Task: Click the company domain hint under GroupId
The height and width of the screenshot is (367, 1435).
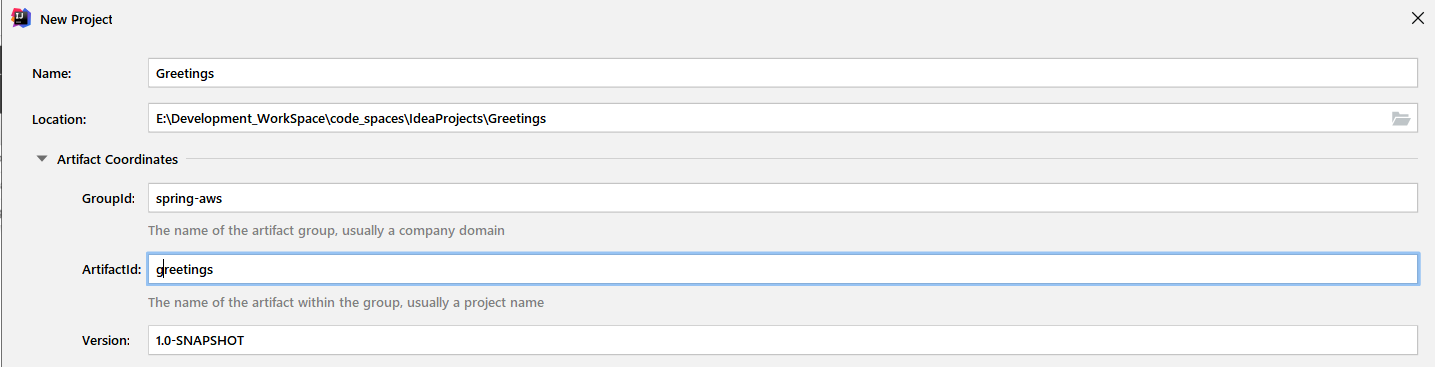Action: point(326,230)
